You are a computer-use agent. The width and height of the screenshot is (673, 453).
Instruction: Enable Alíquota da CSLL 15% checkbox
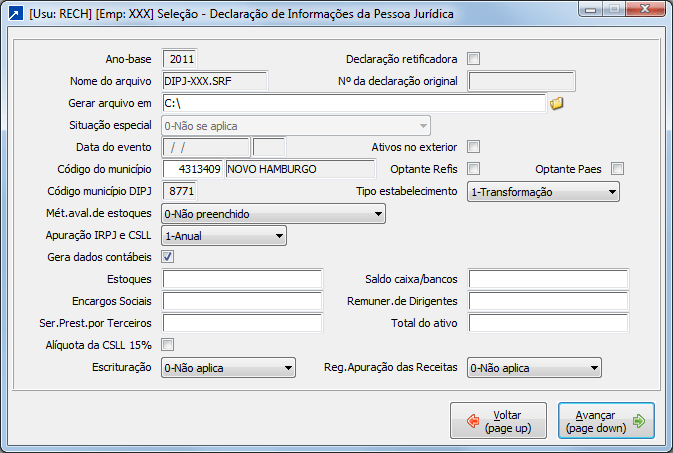(167, 344)
